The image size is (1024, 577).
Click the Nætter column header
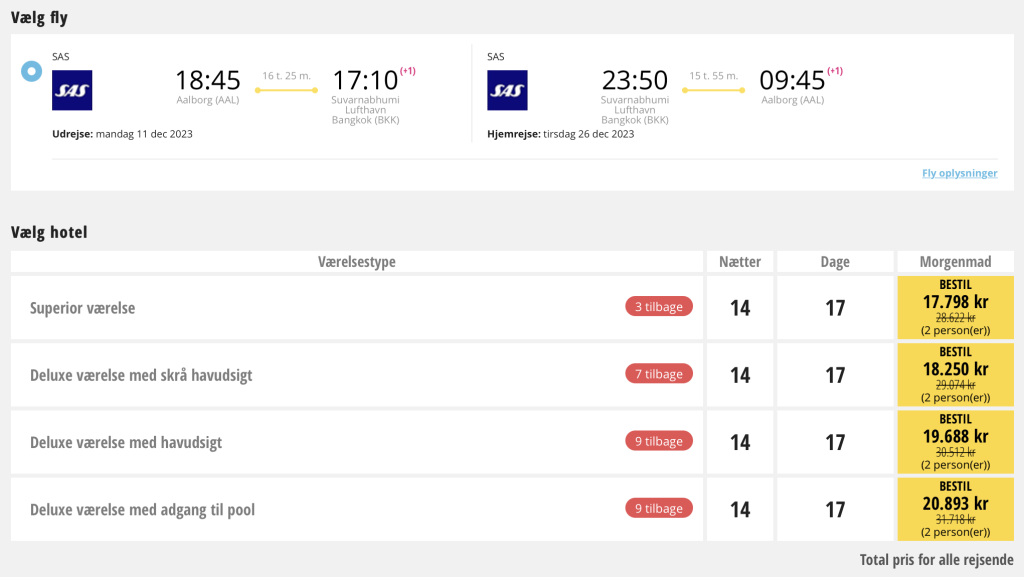[x=740, y=262]
